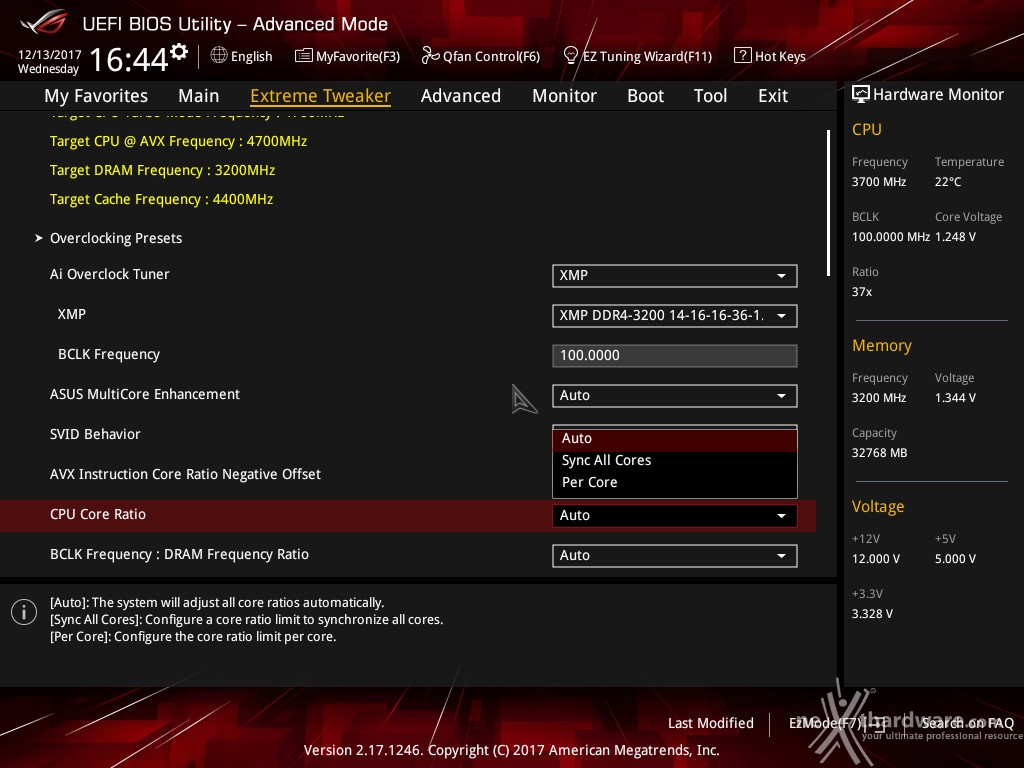
Task: Click the EZ Tuning Wizard bulb icon
Action: [570, 56]
